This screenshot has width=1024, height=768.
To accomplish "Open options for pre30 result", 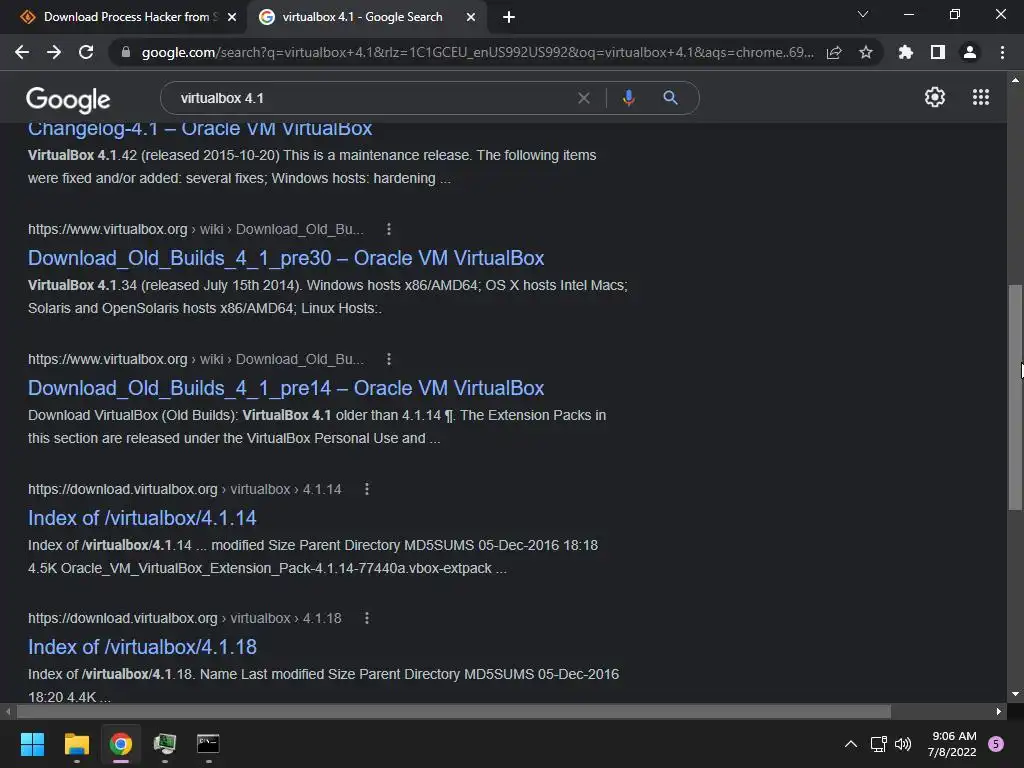I will click(389, 229).
